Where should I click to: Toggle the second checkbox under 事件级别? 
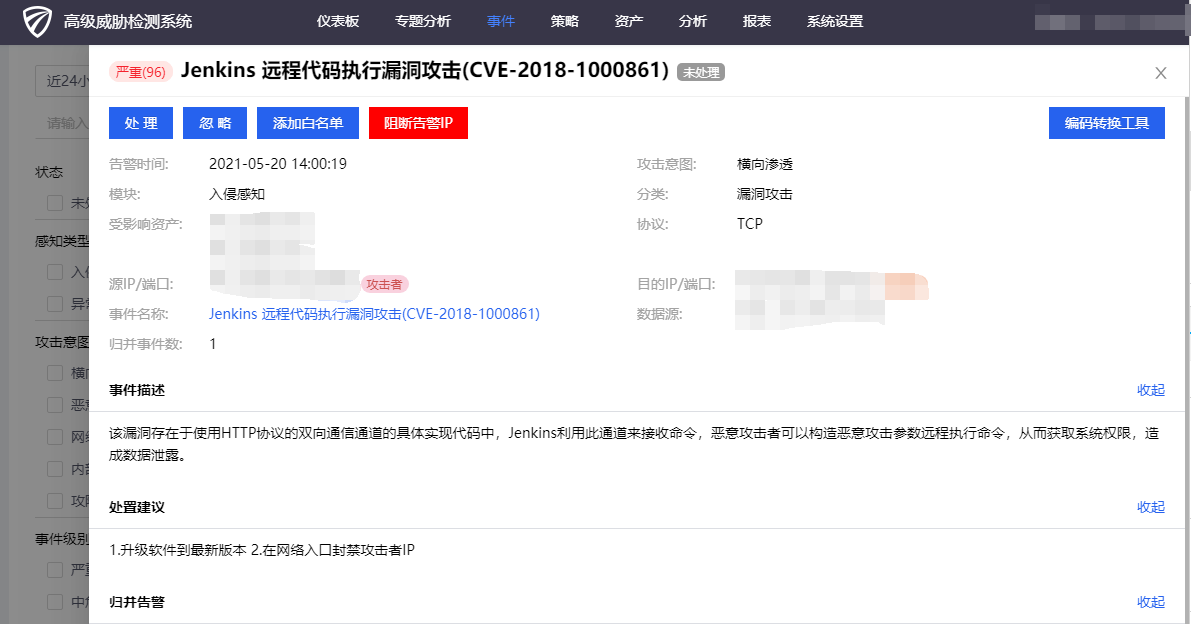[x=55, y=601]
